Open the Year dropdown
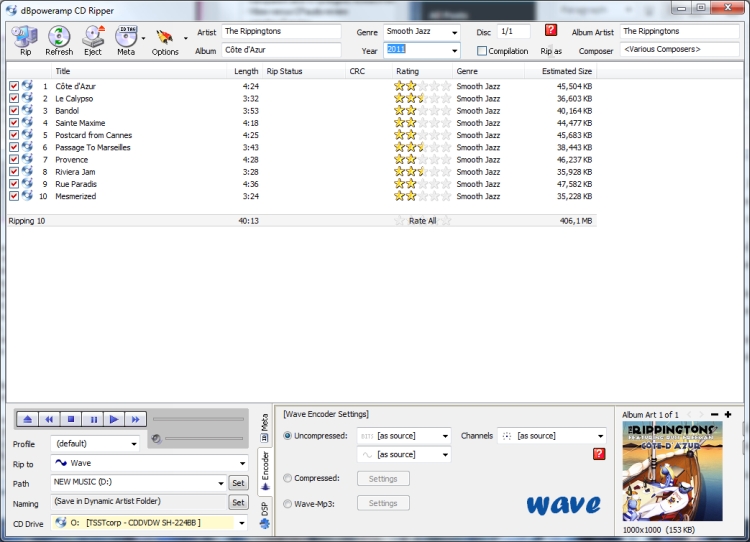This screenshot has height=542, width=750. pyautogui.click(x=454, y=51)
